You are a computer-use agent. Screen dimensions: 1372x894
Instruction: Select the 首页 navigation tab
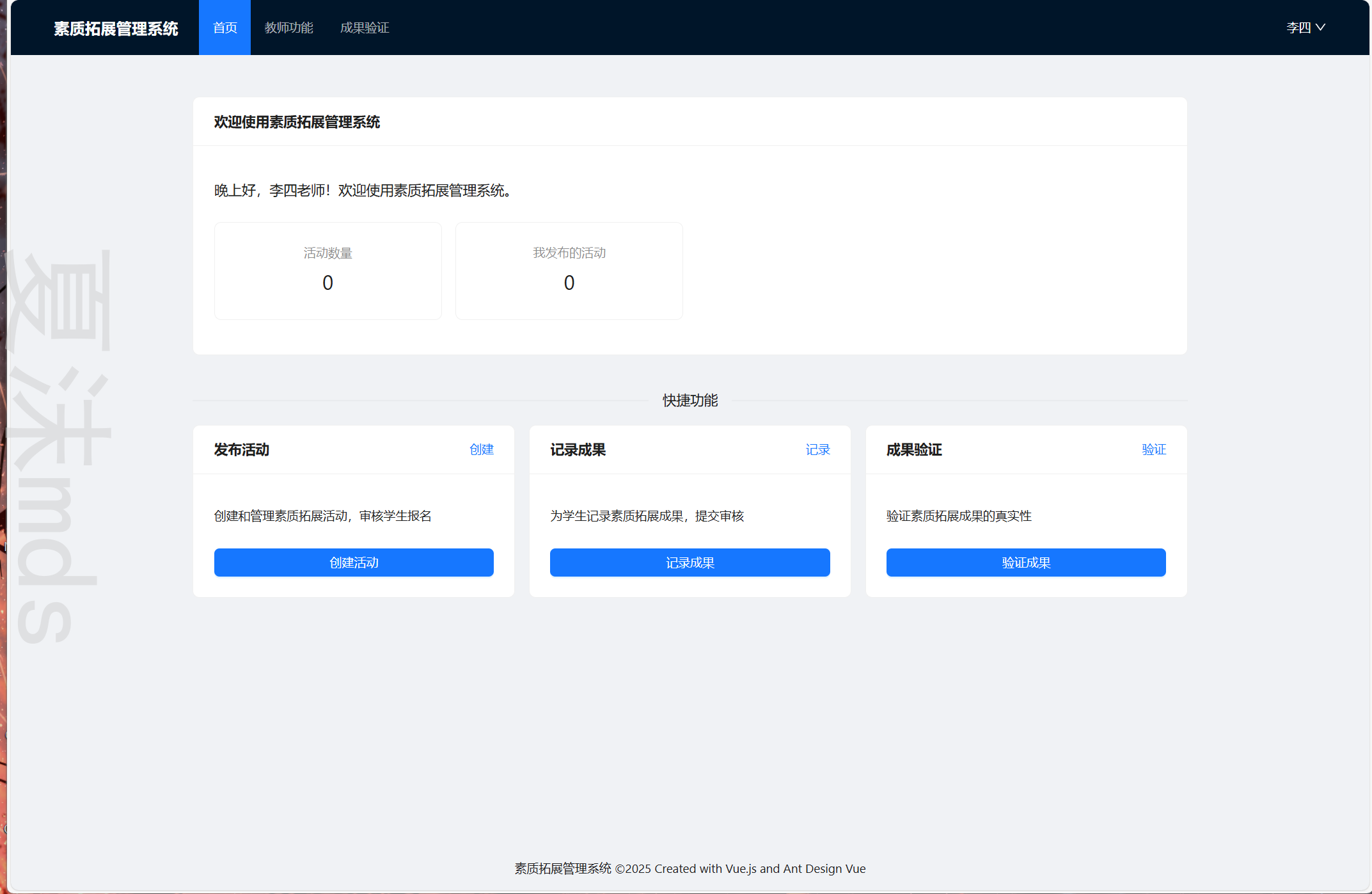pos(225,28)
